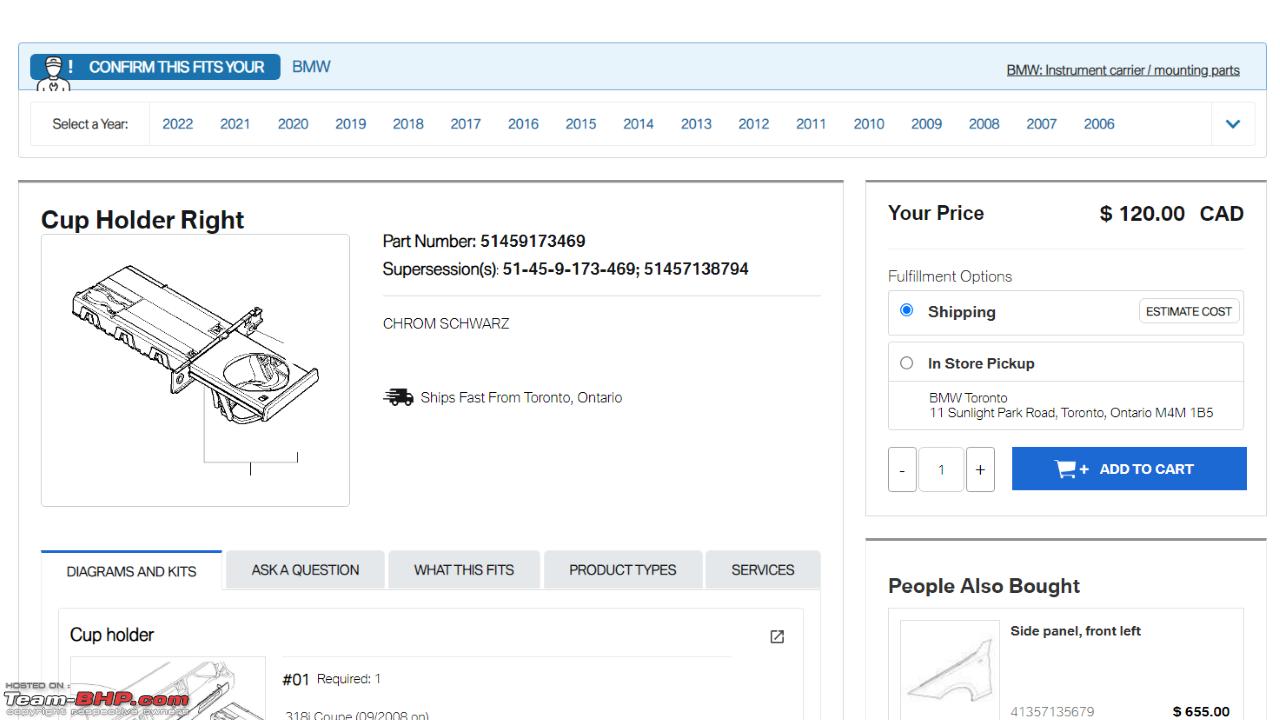This screenshot has width=1280, height=720.
Task: Select year 2012
Action: [754, 124]
